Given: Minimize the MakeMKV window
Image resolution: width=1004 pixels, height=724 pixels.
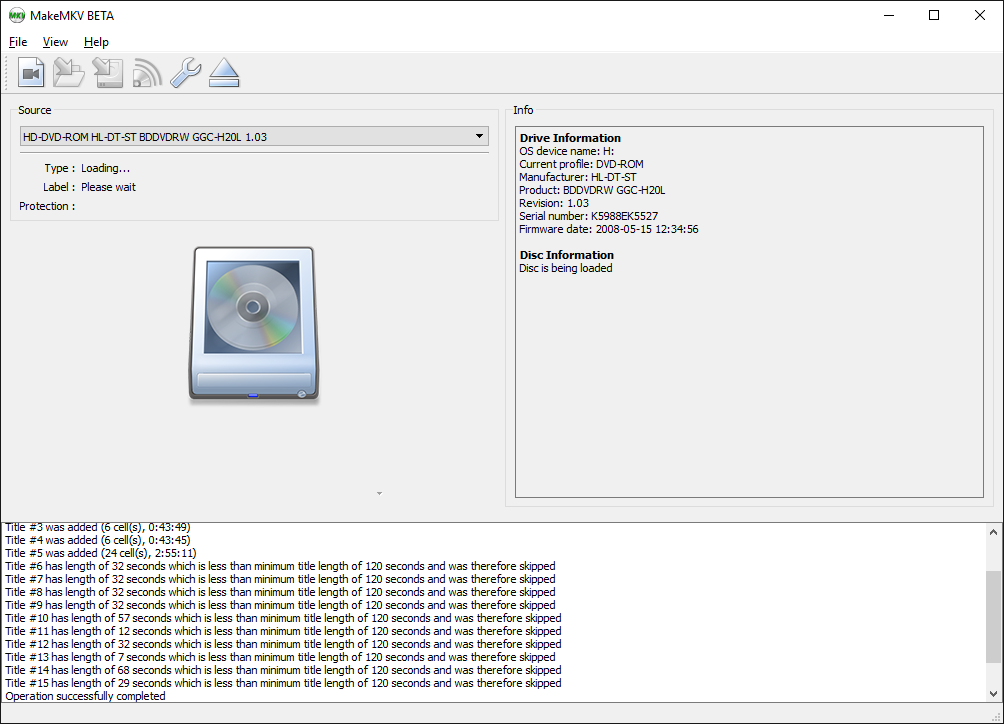Looking at the screenshot, I should (x=888, y=15).
